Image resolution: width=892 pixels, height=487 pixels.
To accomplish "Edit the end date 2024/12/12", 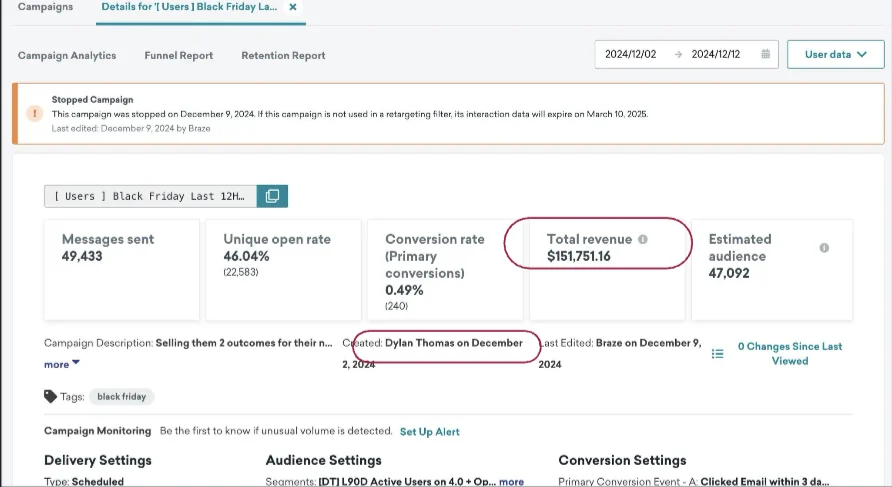I will (716, 54).
